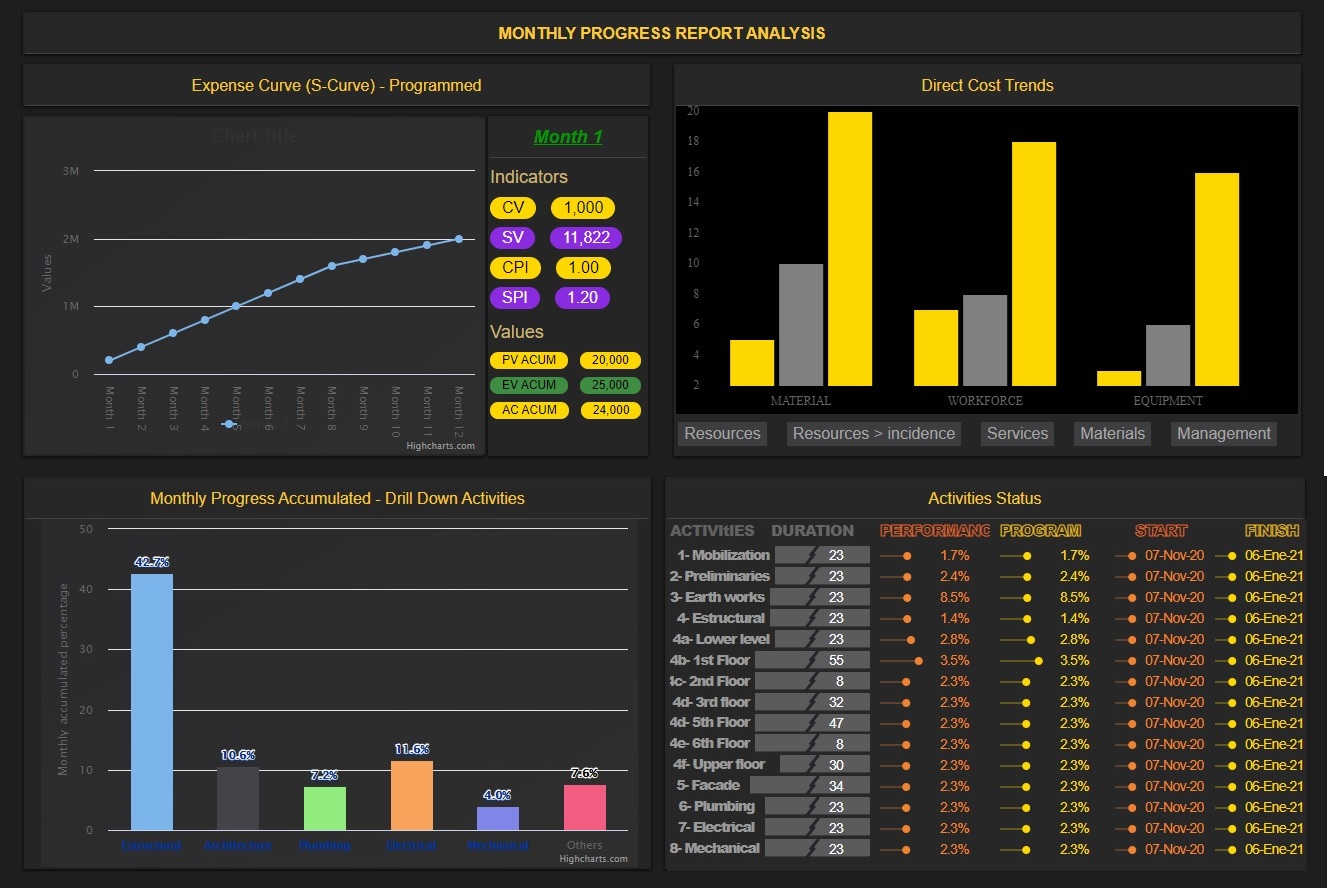
Task: Click the lightning icon in 1st Floor duration
Action: coord(813,660)
